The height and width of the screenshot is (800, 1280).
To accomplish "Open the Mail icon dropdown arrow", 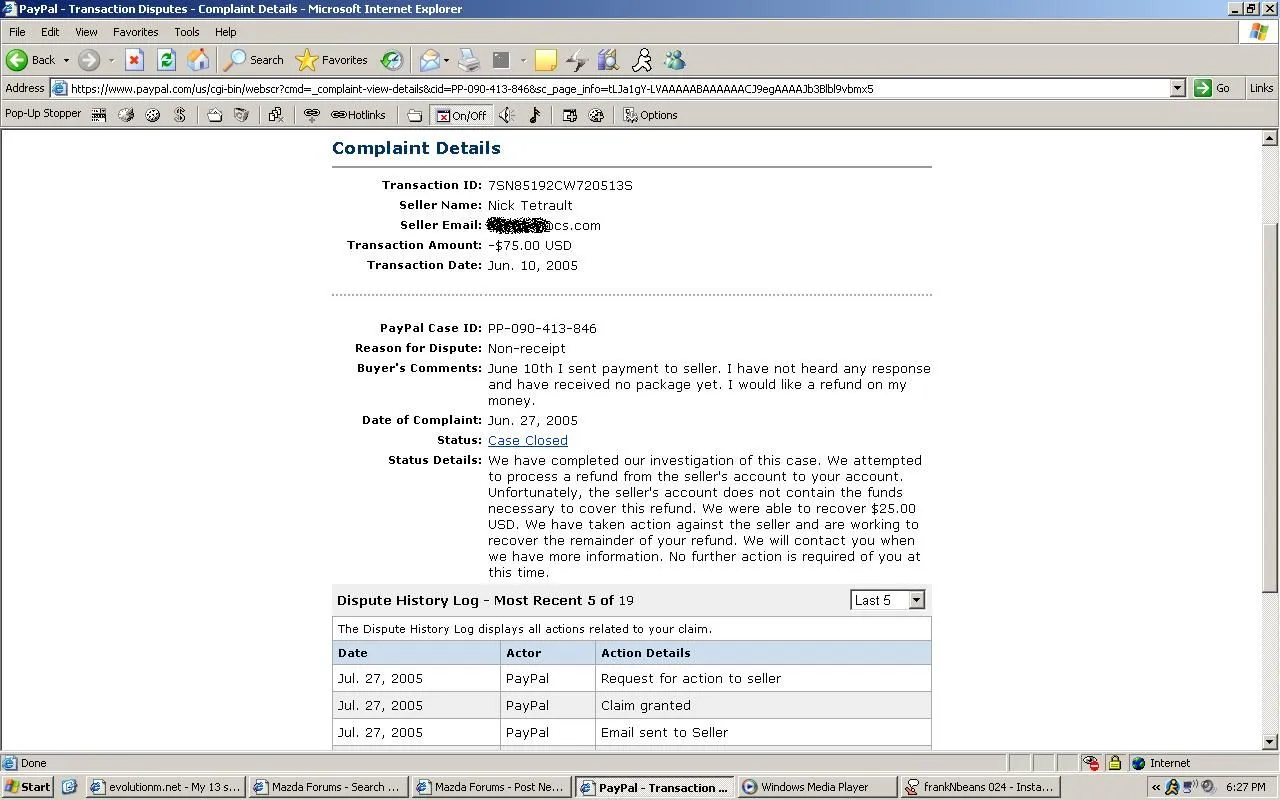I will click(446, 60).
